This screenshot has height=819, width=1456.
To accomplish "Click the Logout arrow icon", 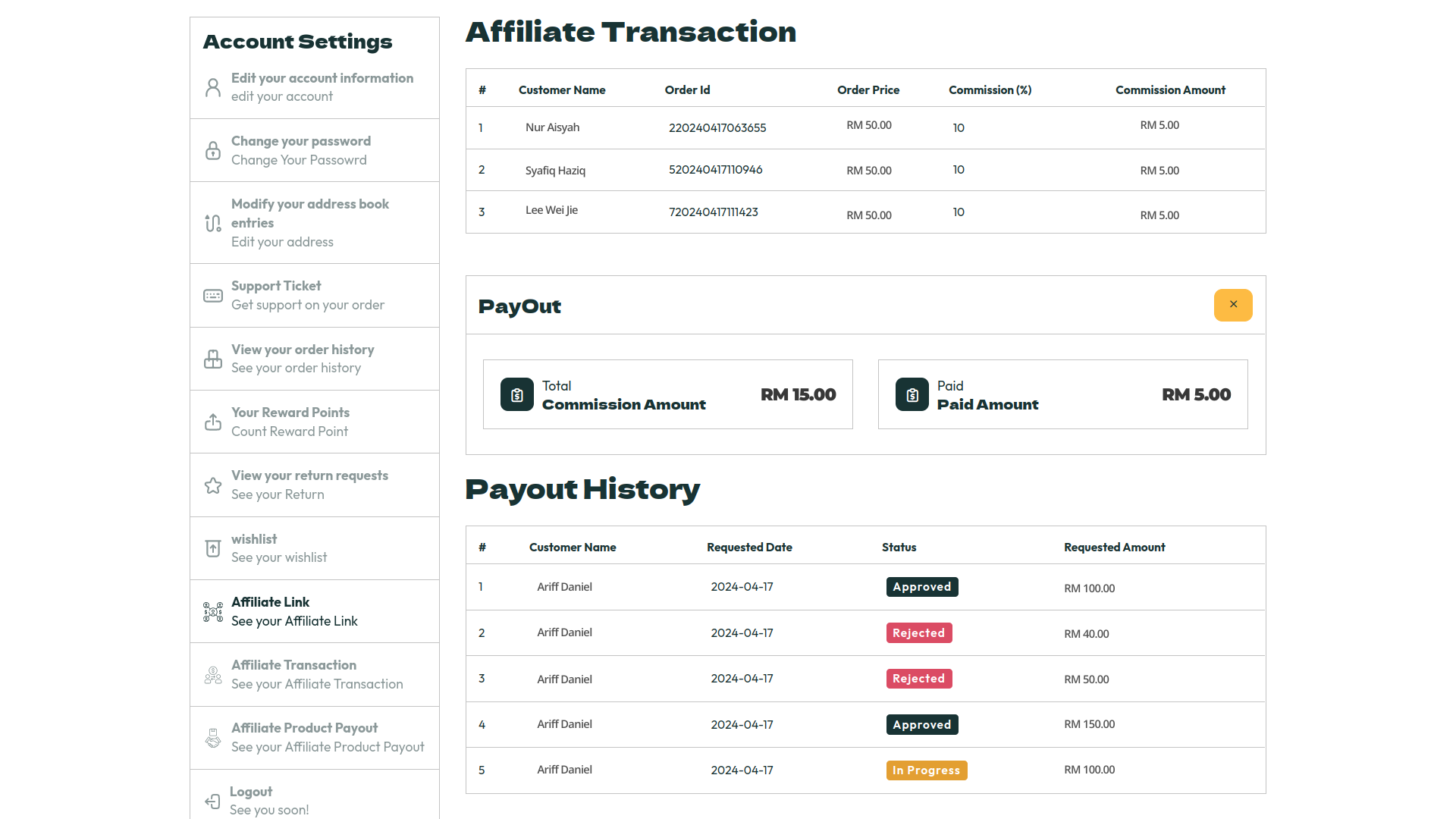I will [212, 801].
